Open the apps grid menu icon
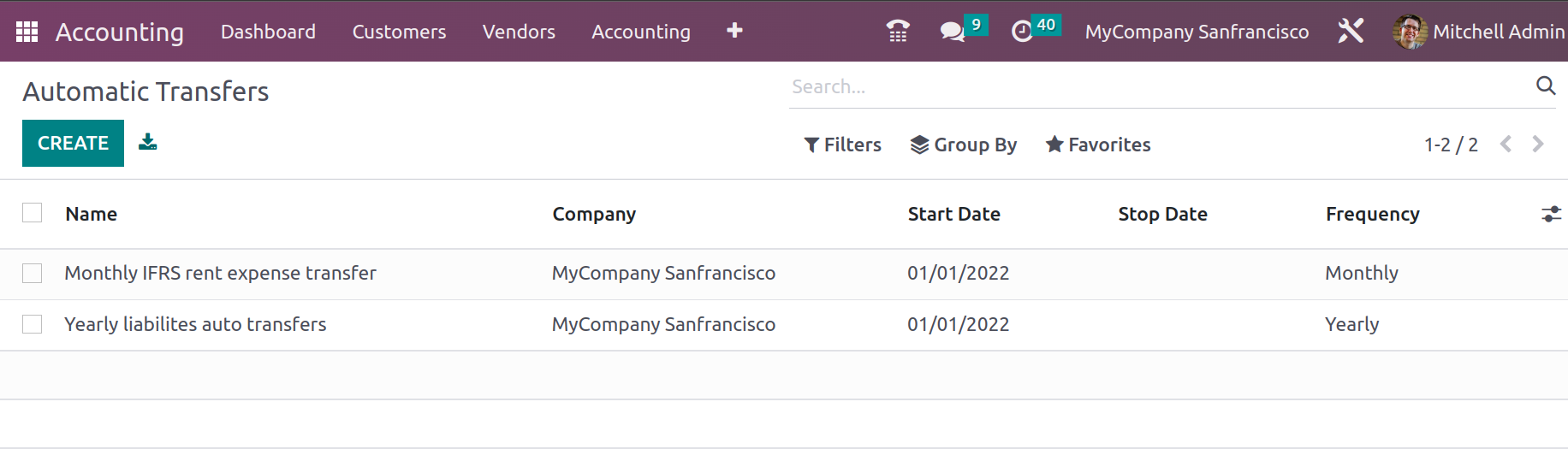 pyautogui.click(x=27, y=32)
